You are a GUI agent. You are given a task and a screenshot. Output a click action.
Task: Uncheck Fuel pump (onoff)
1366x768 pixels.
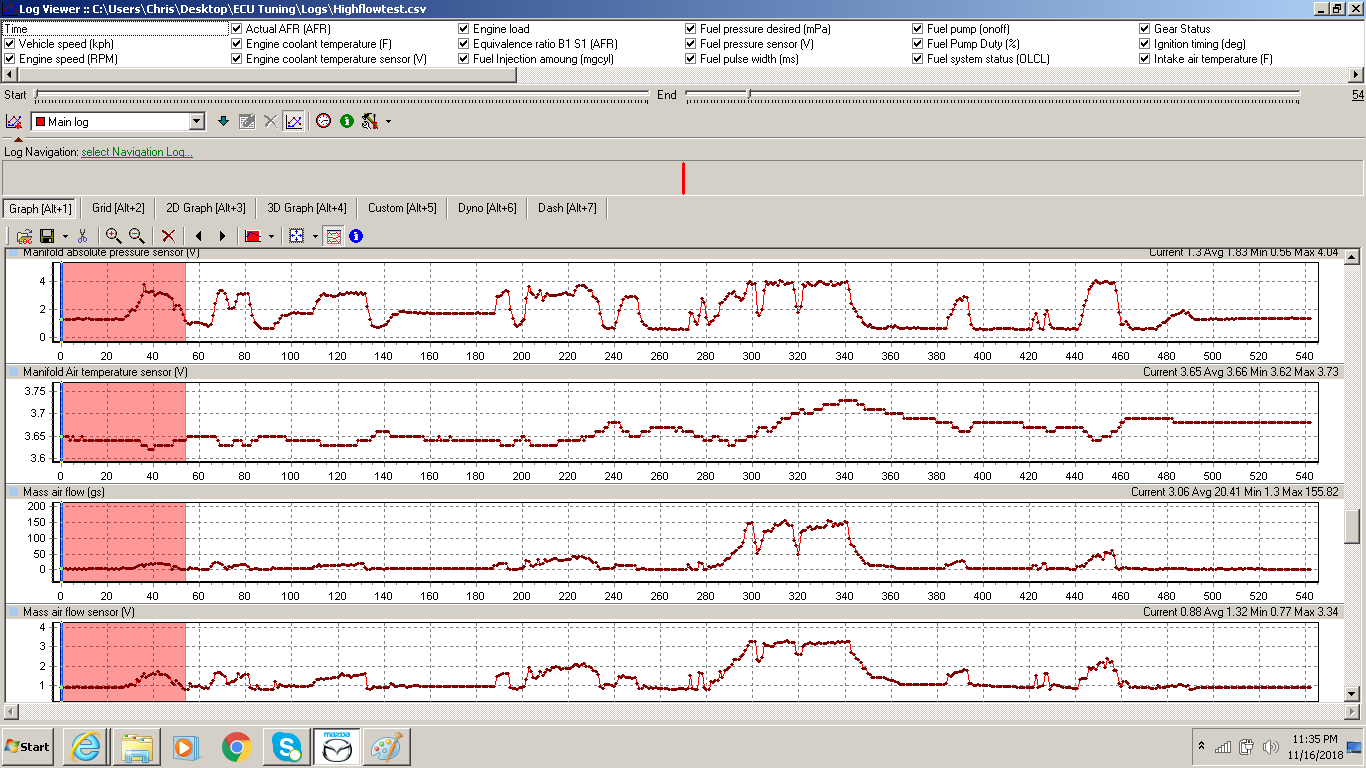tap(918, 29)
